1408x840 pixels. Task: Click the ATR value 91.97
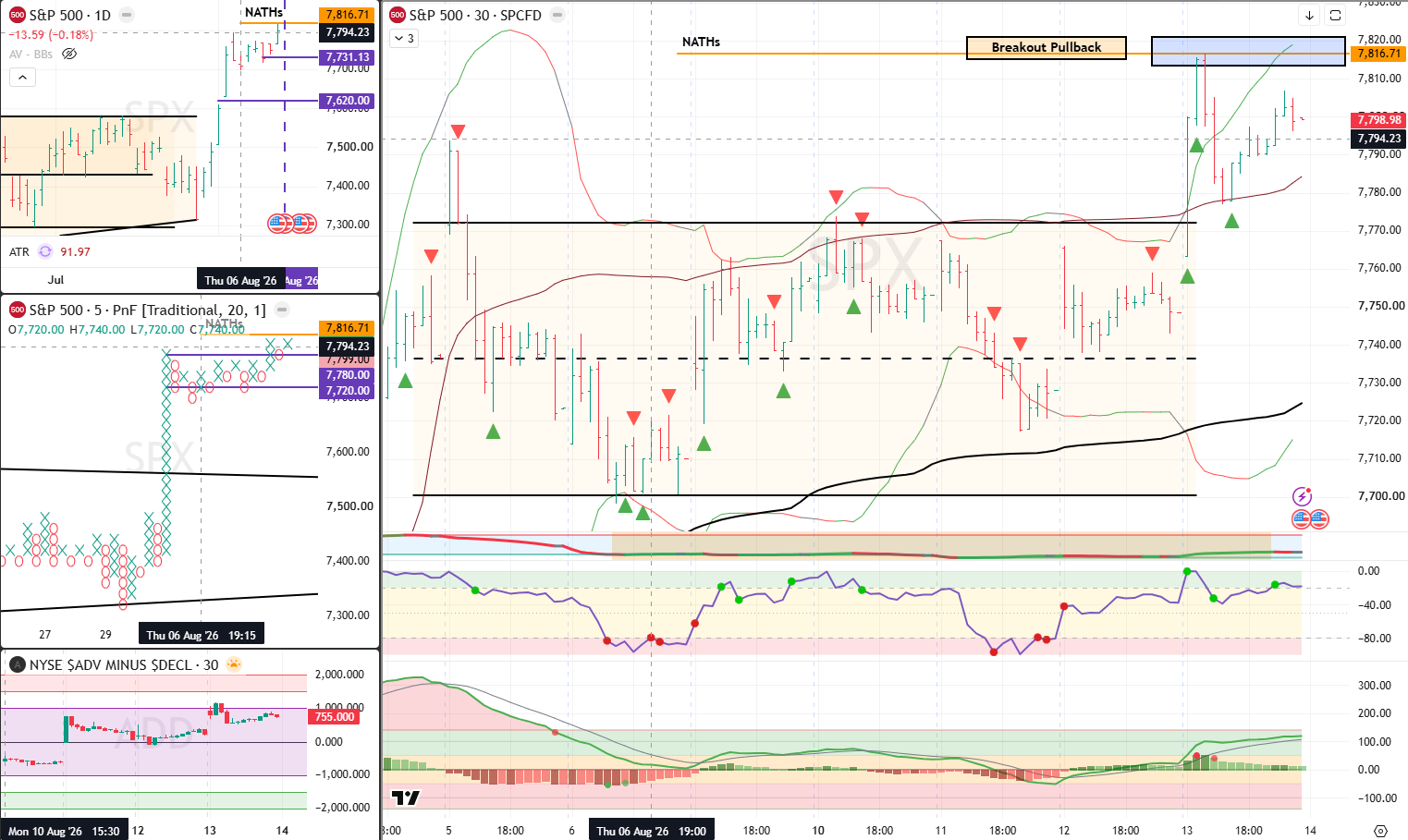coord(75,251)
